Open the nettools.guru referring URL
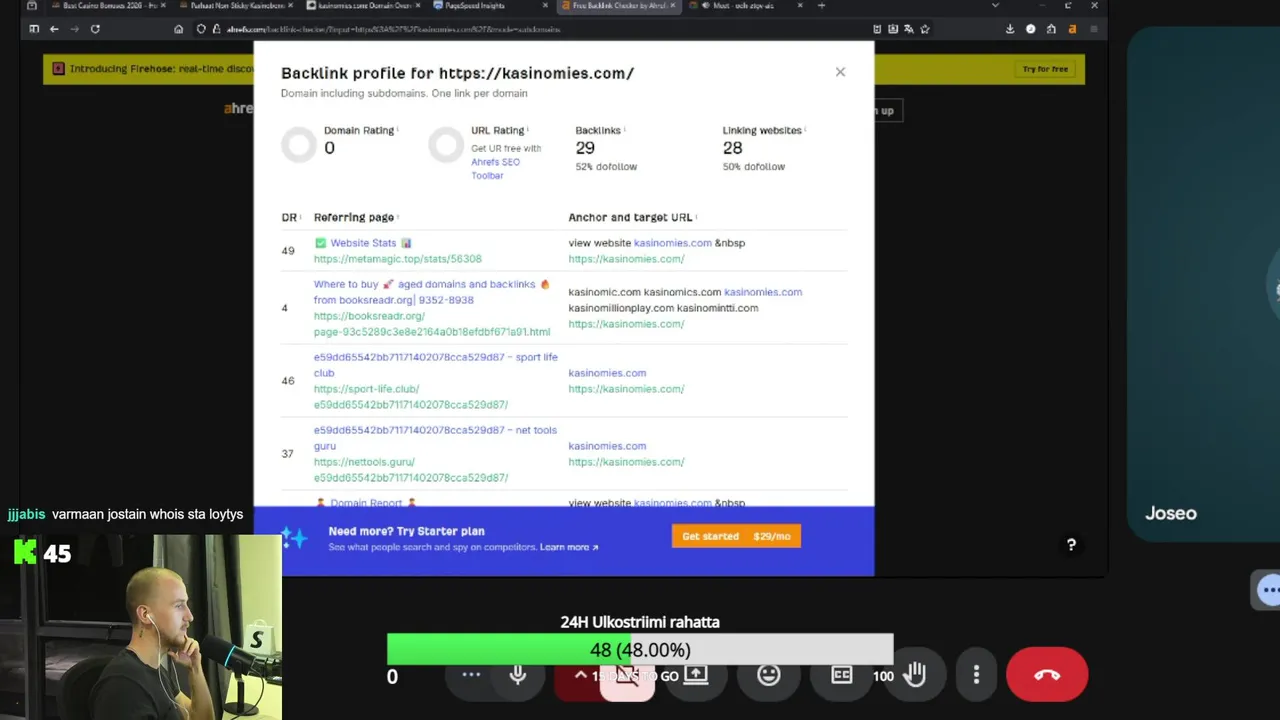1280x720 pixels. [x=411, y=470]
